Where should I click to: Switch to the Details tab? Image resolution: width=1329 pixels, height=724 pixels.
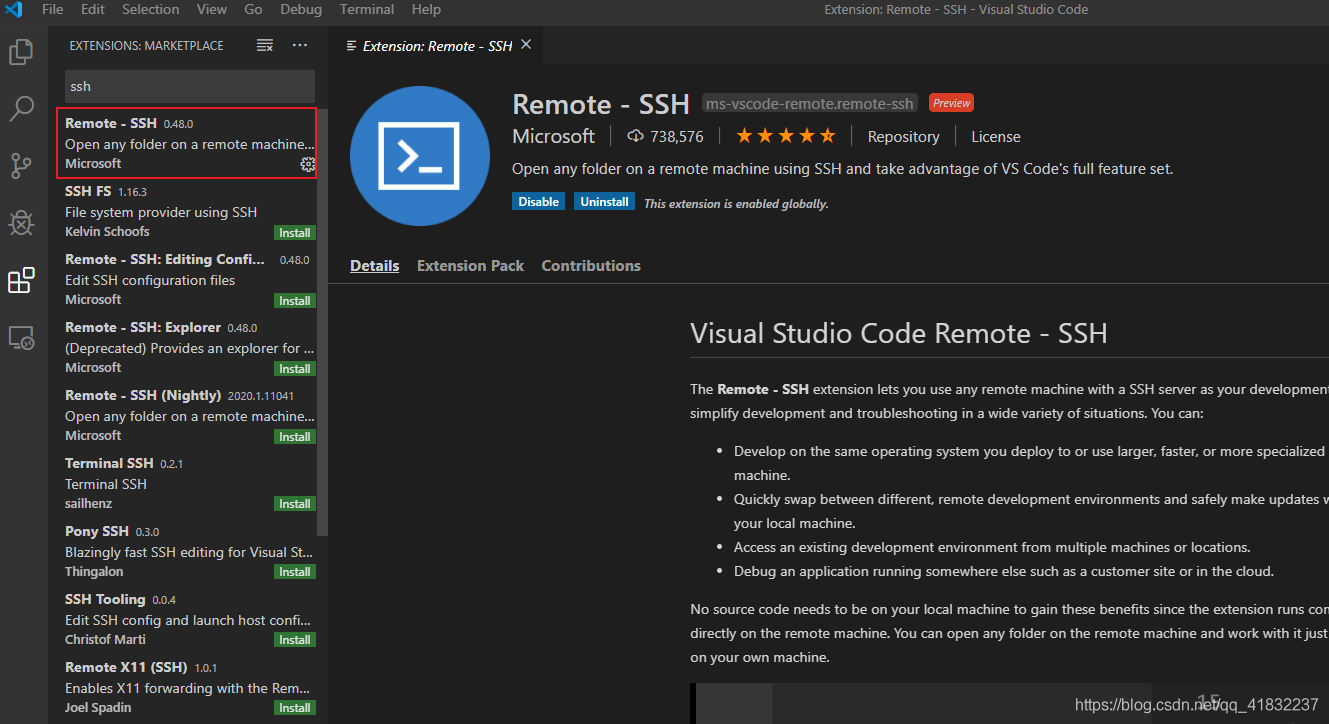tap(375, 266)
